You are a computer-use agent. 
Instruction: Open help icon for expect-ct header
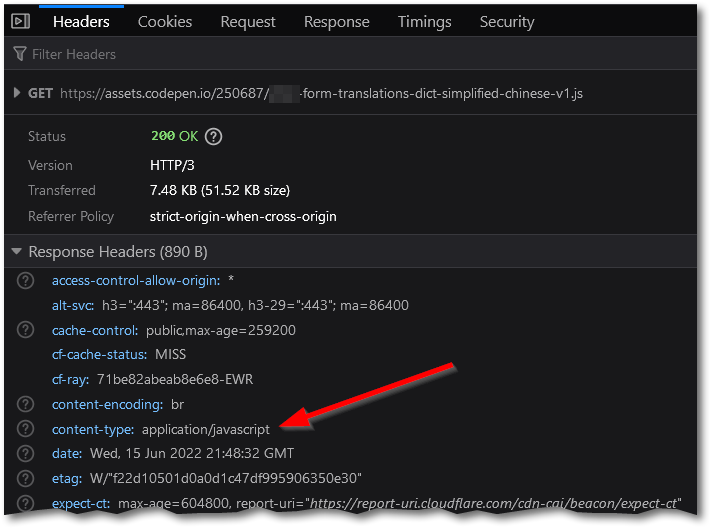point(25,503)
